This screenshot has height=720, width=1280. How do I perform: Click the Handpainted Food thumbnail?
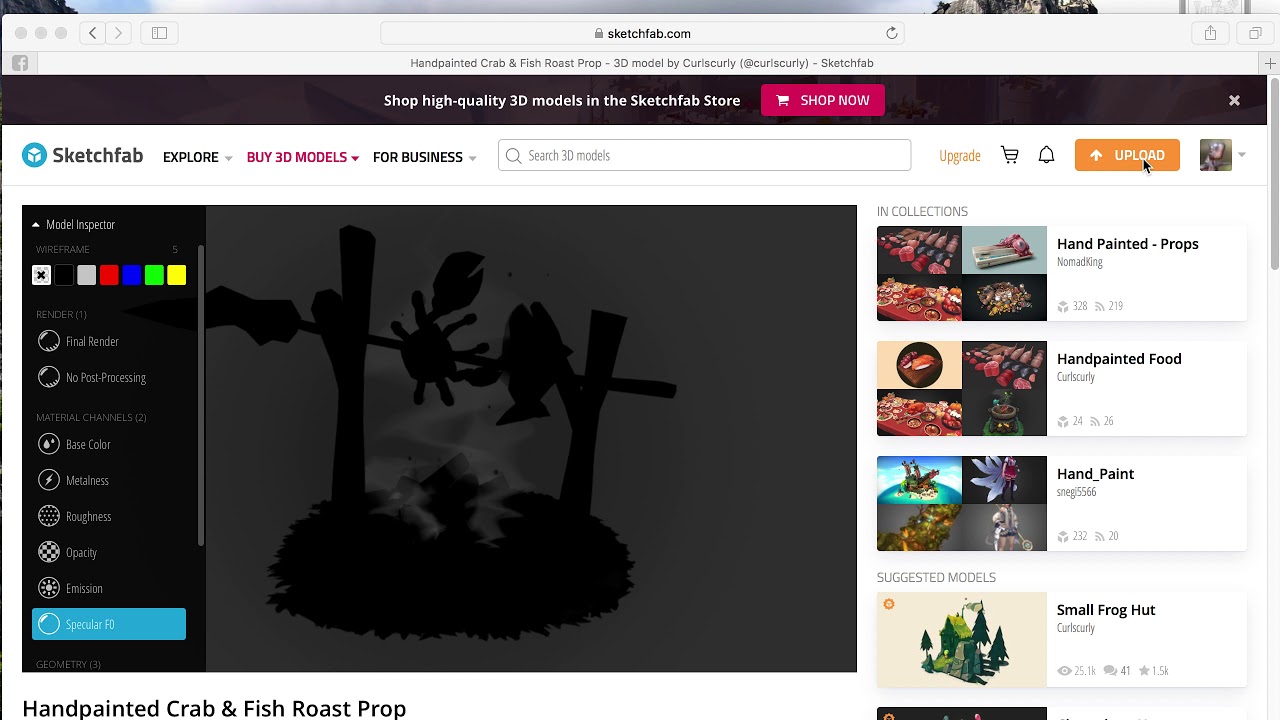click(962, 389)
